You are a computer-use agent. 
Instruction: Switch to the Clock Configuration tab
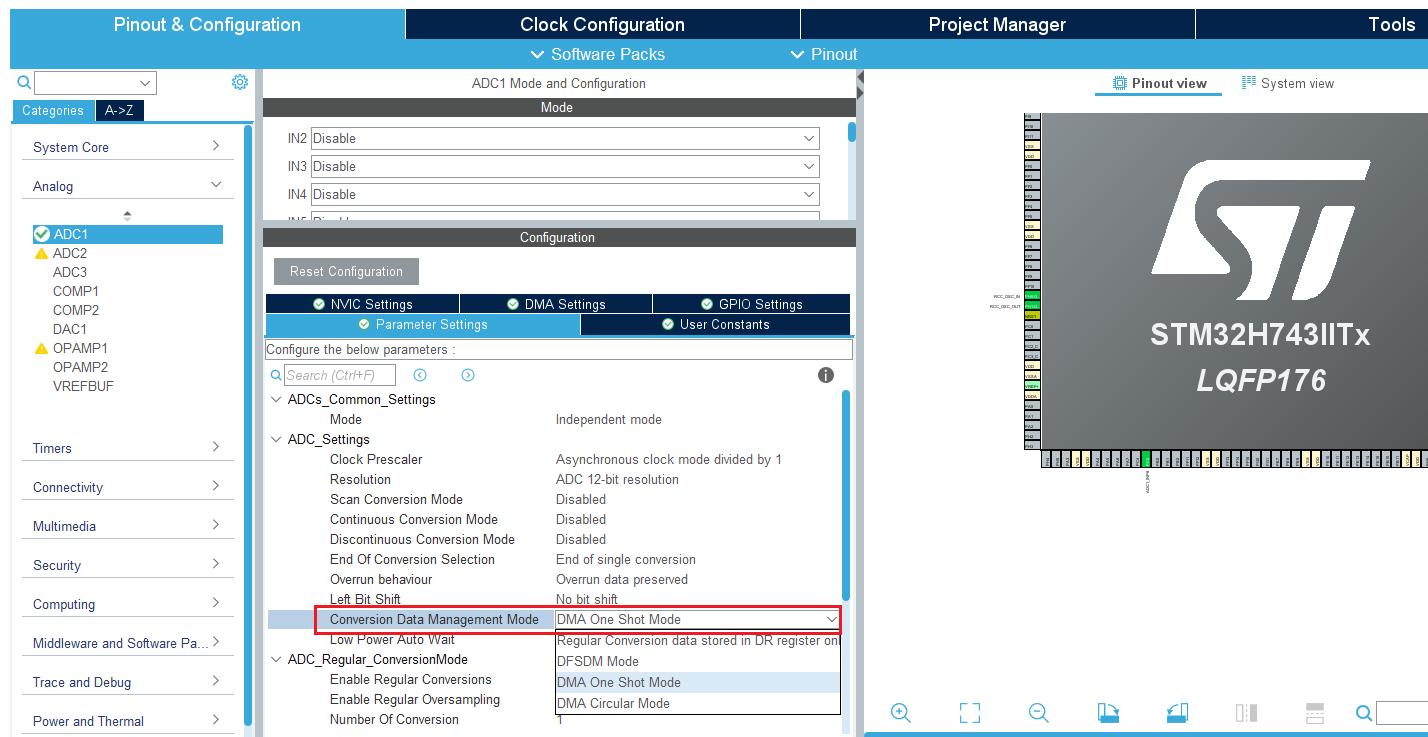(602, 24)
